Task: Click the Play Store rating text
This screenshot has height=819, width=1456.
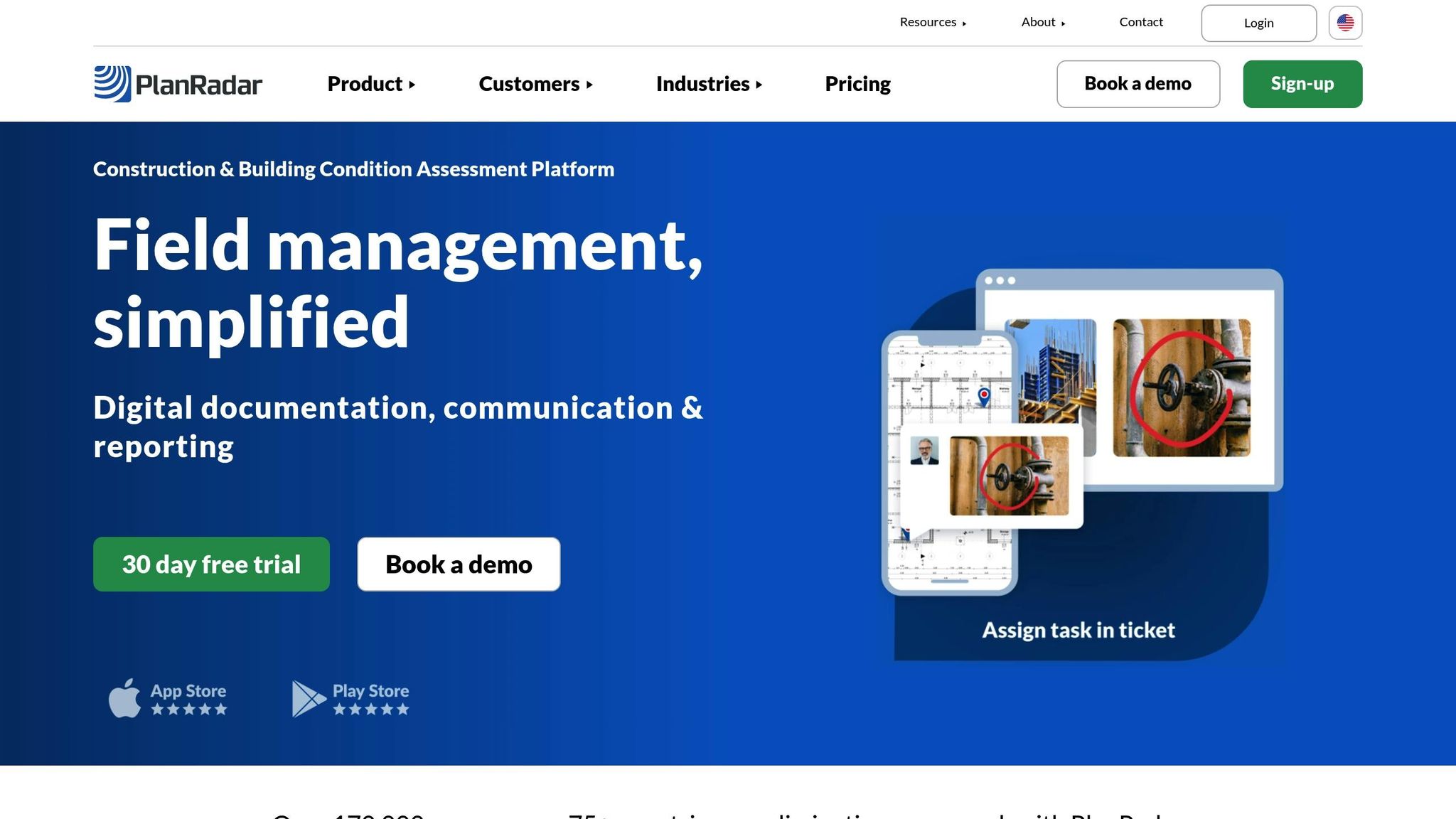Action: [371, 699]
